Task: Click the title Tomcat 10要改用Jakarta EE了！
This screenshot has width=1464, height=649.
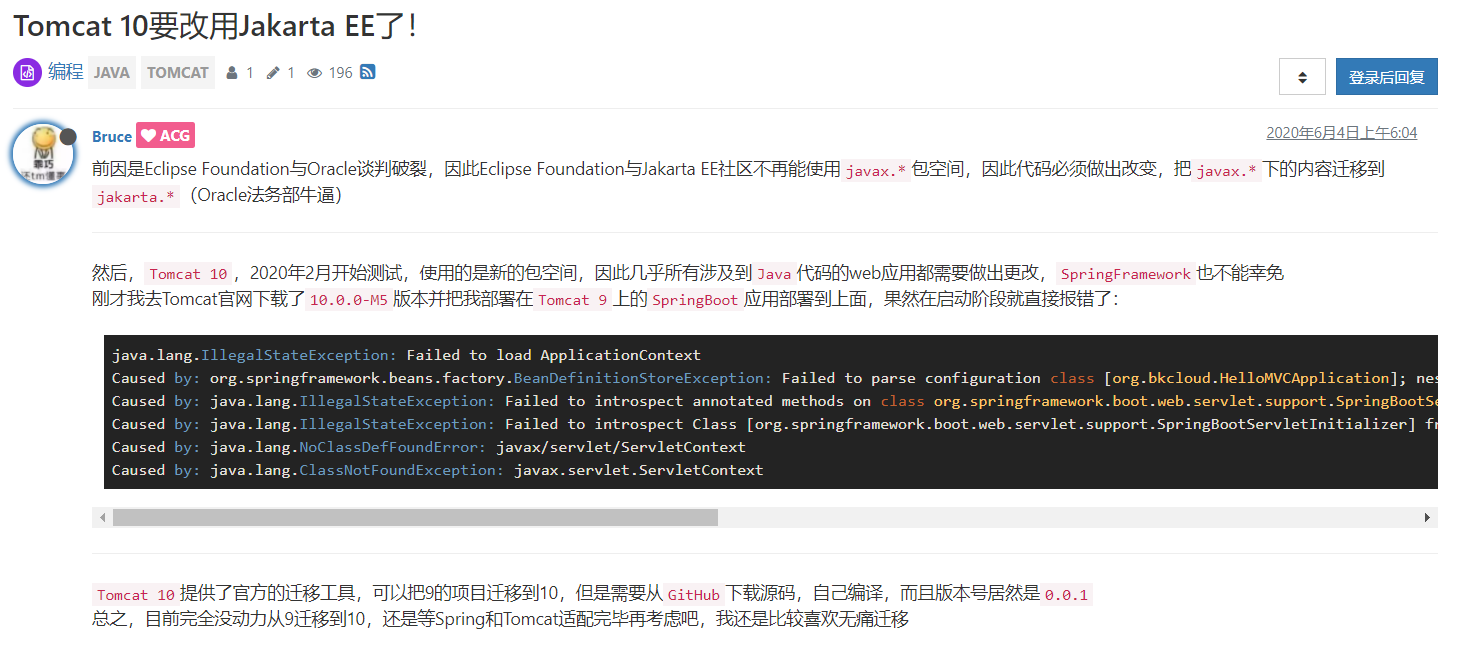Action: pos(215,26)
